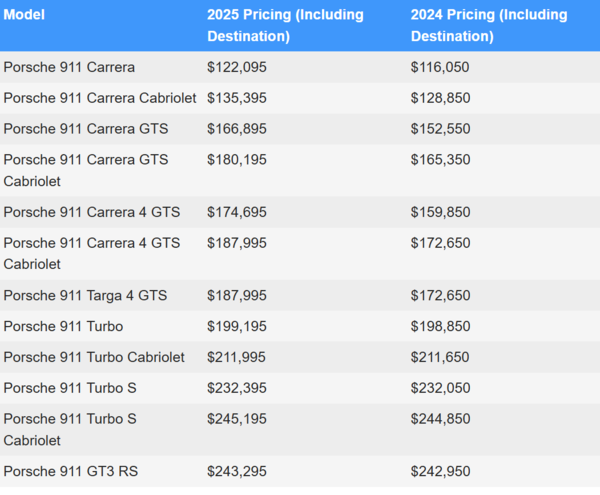Select the Porsche 911 Carrera Cabriolet cell
Screen dimensions: 600x495
click(x=103, y=98)
